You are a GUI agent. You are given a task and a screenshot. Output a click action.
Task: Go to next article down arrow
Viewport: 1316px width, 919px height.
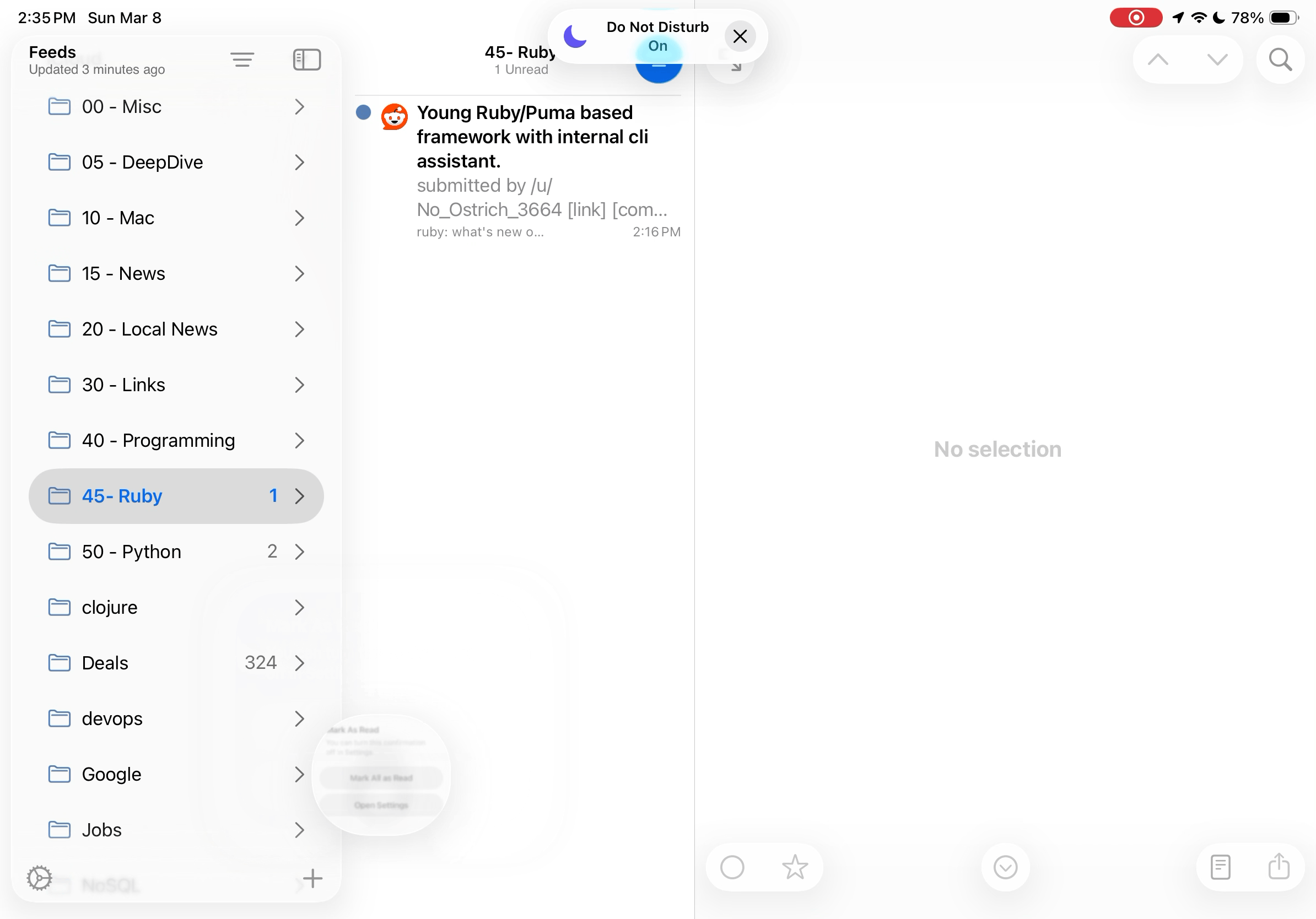tap(1216, 60)
